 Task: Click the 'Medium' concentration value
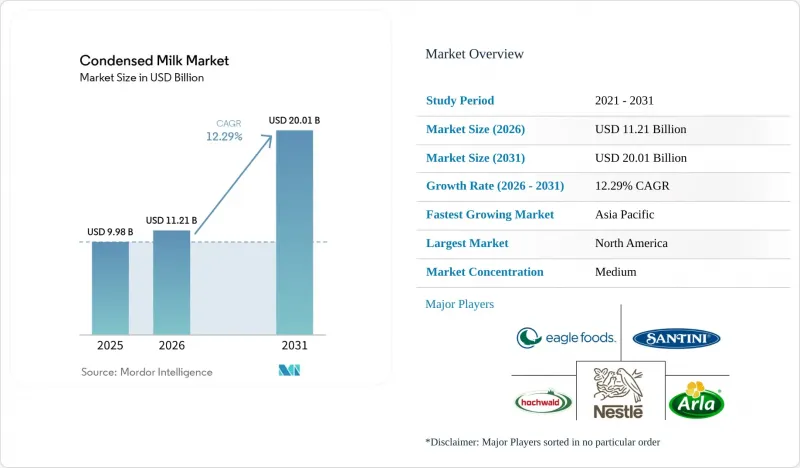click(616, 272)
